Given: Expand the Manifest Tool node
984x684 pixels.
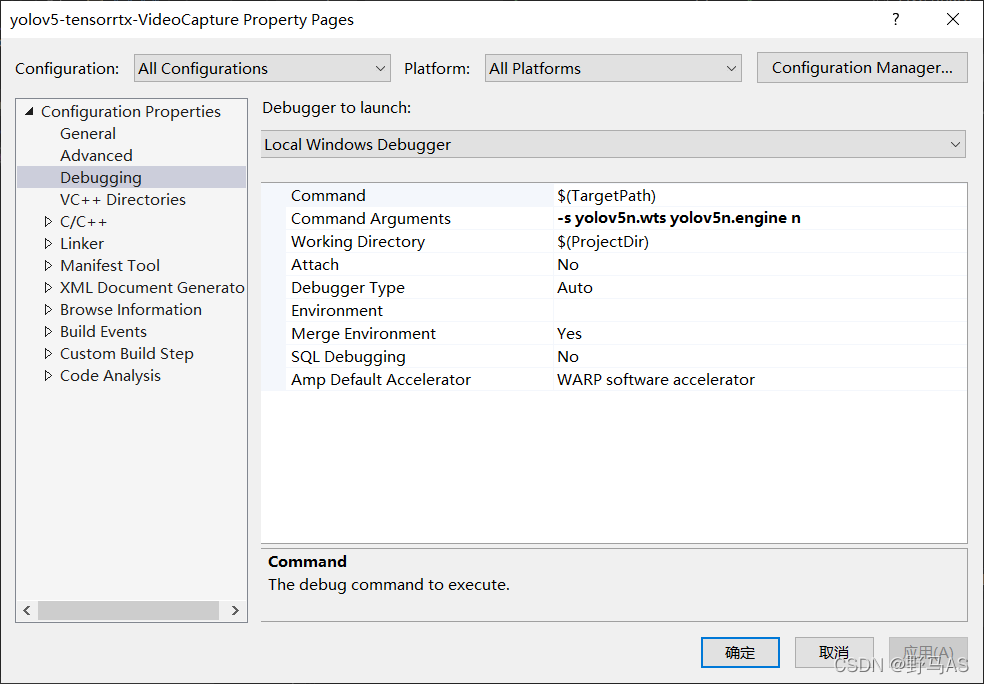Looking at the screenshot, I should point(48,266).
